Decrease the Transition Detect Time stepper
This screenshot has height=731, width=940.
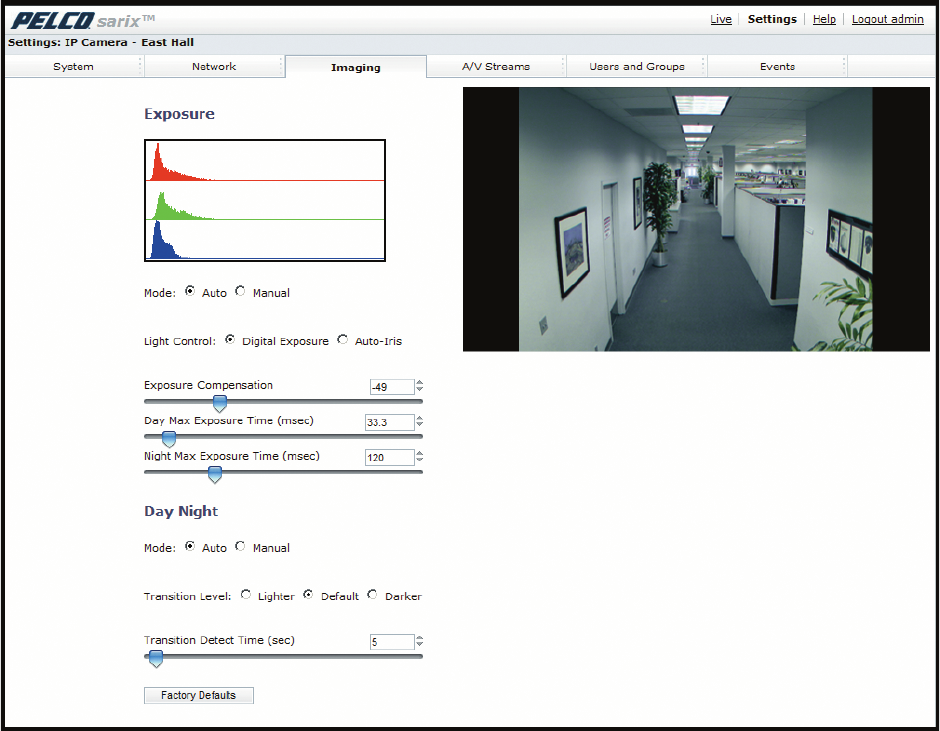[420, 646]
